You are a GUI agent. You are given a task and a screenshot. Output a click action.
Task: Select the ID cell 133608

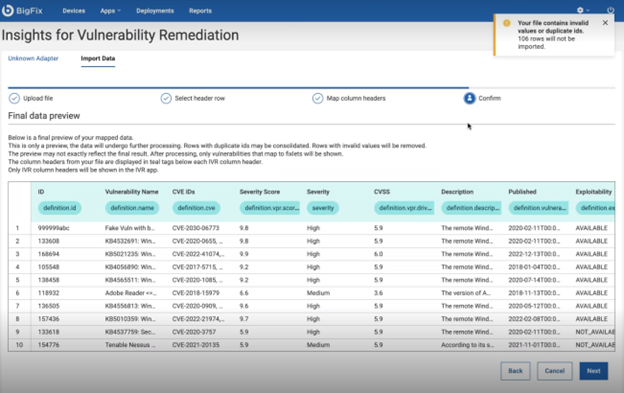pyautogui.click(x=49, y=241)
